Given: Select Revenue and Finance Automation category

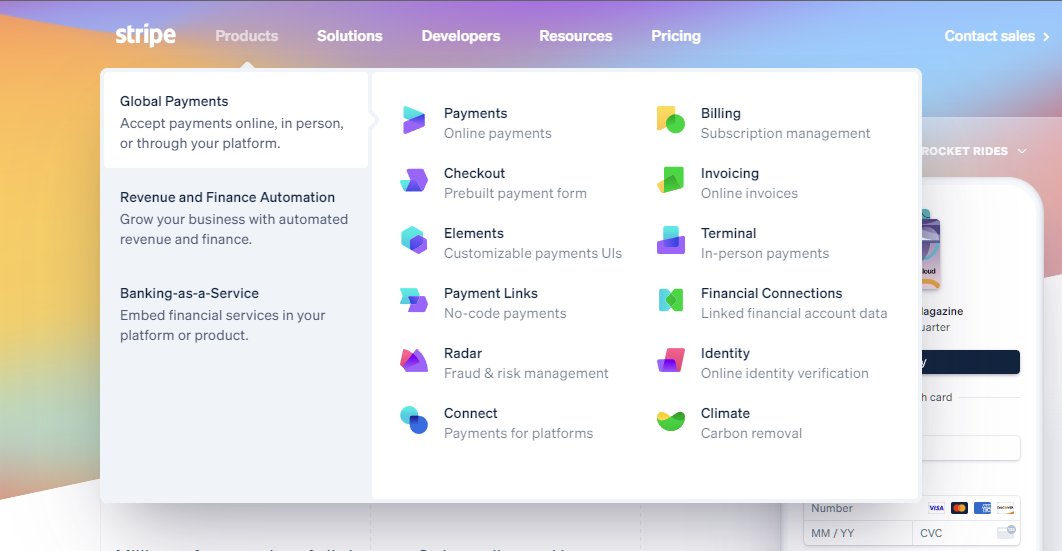Looking at the screenshot, I should [x=234, y=217].
